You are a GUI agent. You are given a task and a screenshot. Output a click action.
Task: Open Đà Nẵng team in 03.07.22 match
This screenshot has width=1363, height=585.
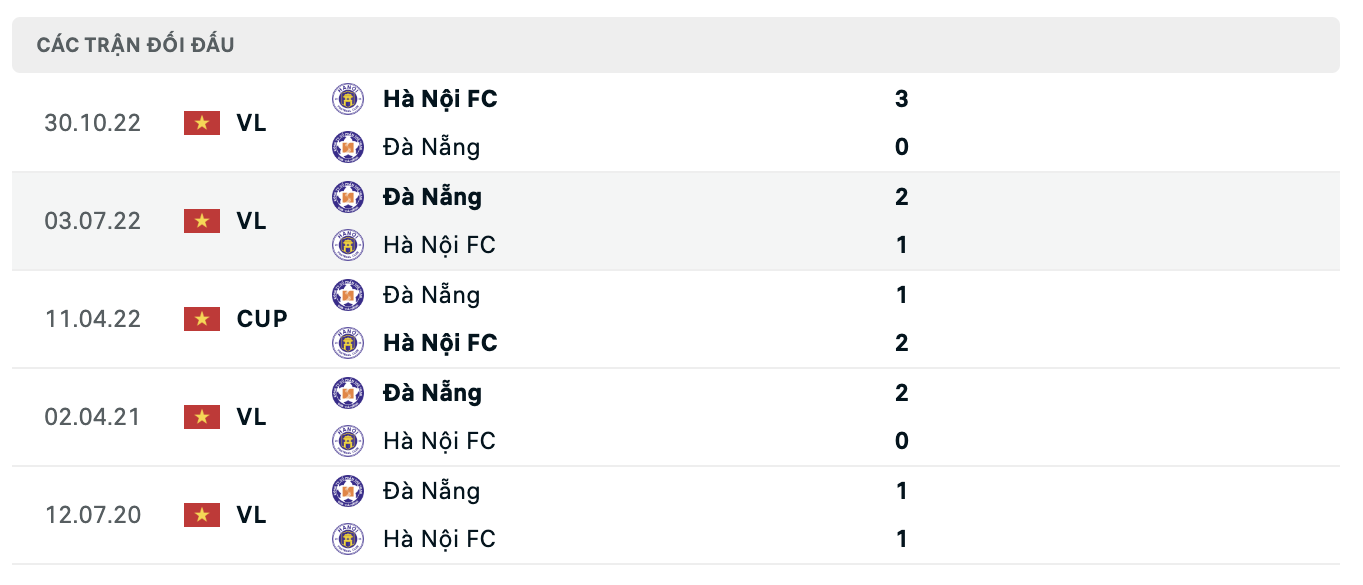[432, 197]
